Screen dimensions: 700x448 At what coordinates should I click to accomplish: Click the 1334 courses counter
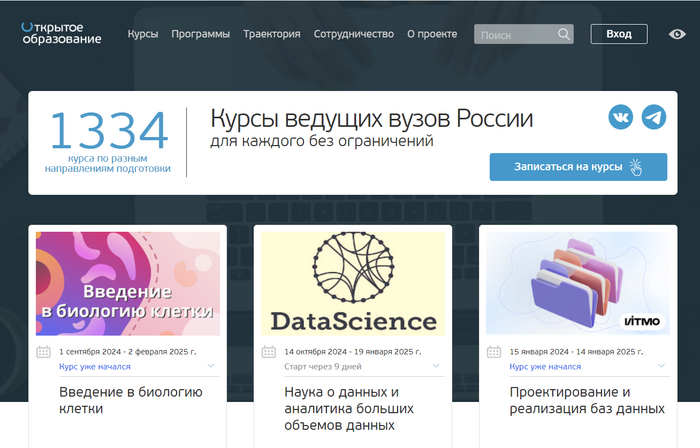pos(108,130)
